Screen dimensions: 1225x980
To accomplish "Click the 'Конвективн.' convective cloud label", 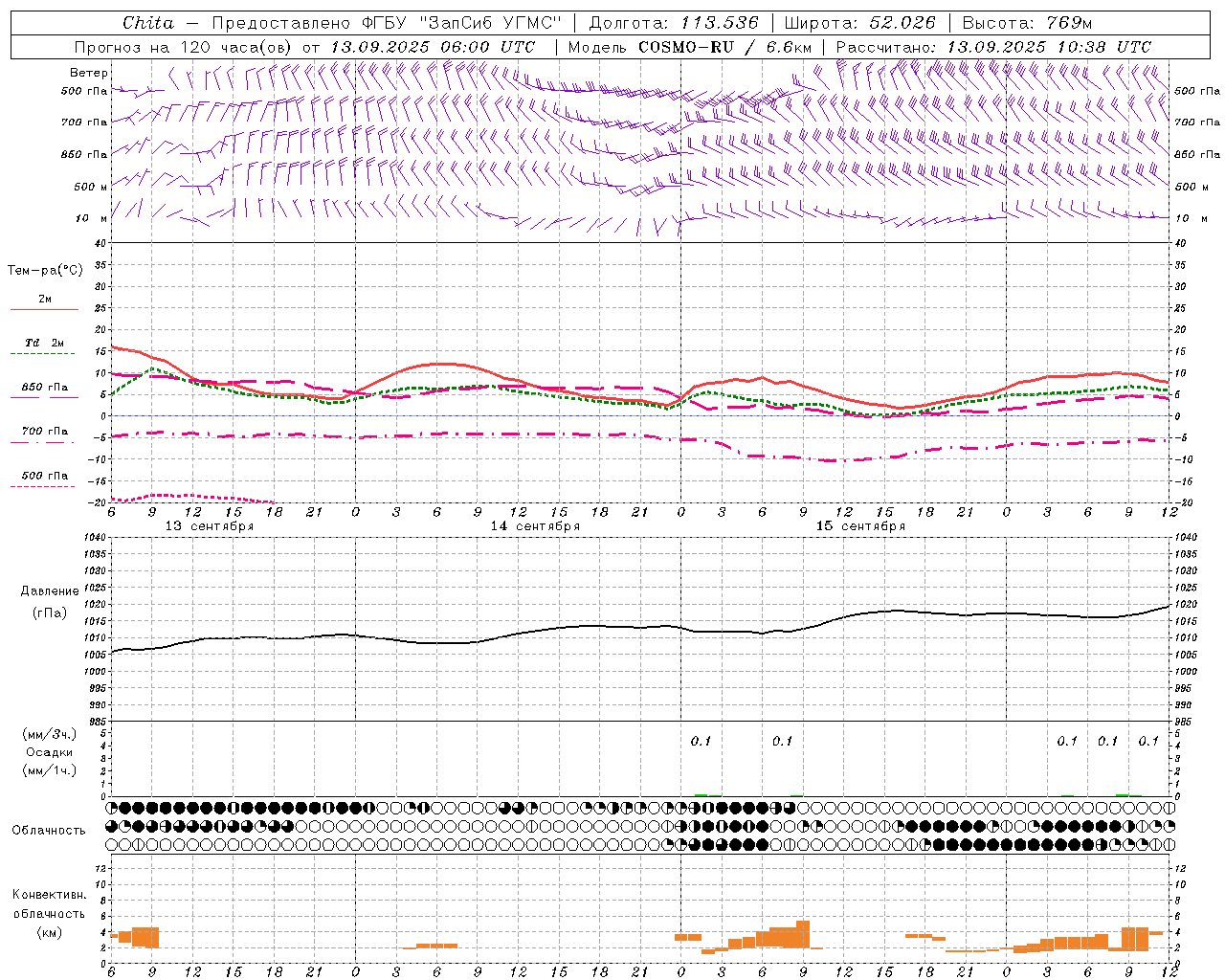I will tap(49, 895).
